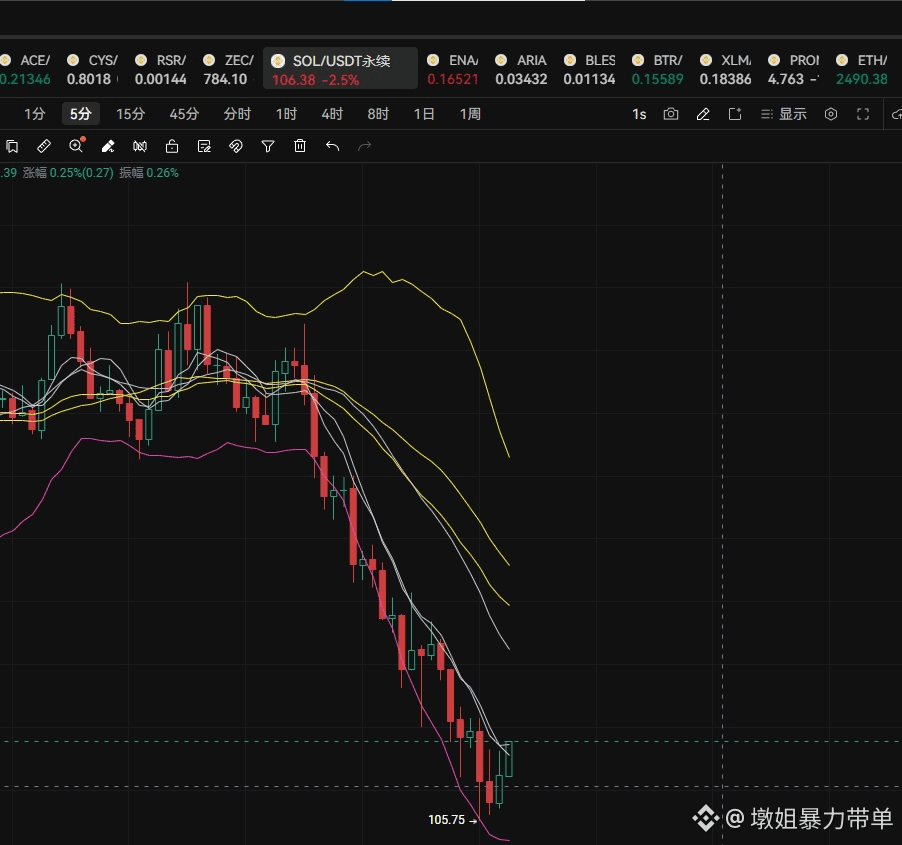Select the SOL/USDT永续 ticker tab

click(x=340, y=69)
